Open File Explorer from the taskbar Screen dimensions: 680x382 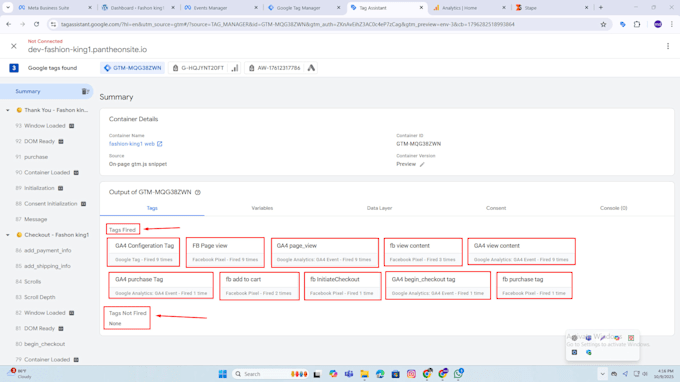(x=364, y=374)
